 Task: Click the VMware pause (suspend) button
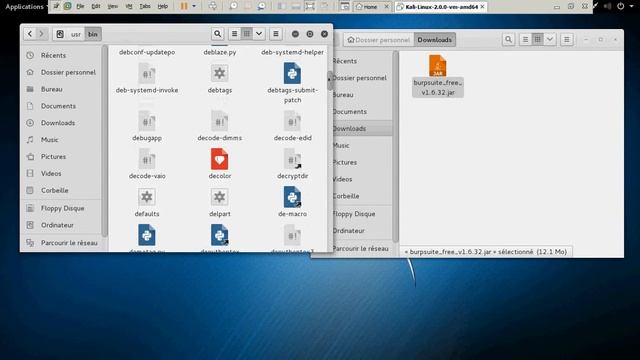tap(184, 6)
